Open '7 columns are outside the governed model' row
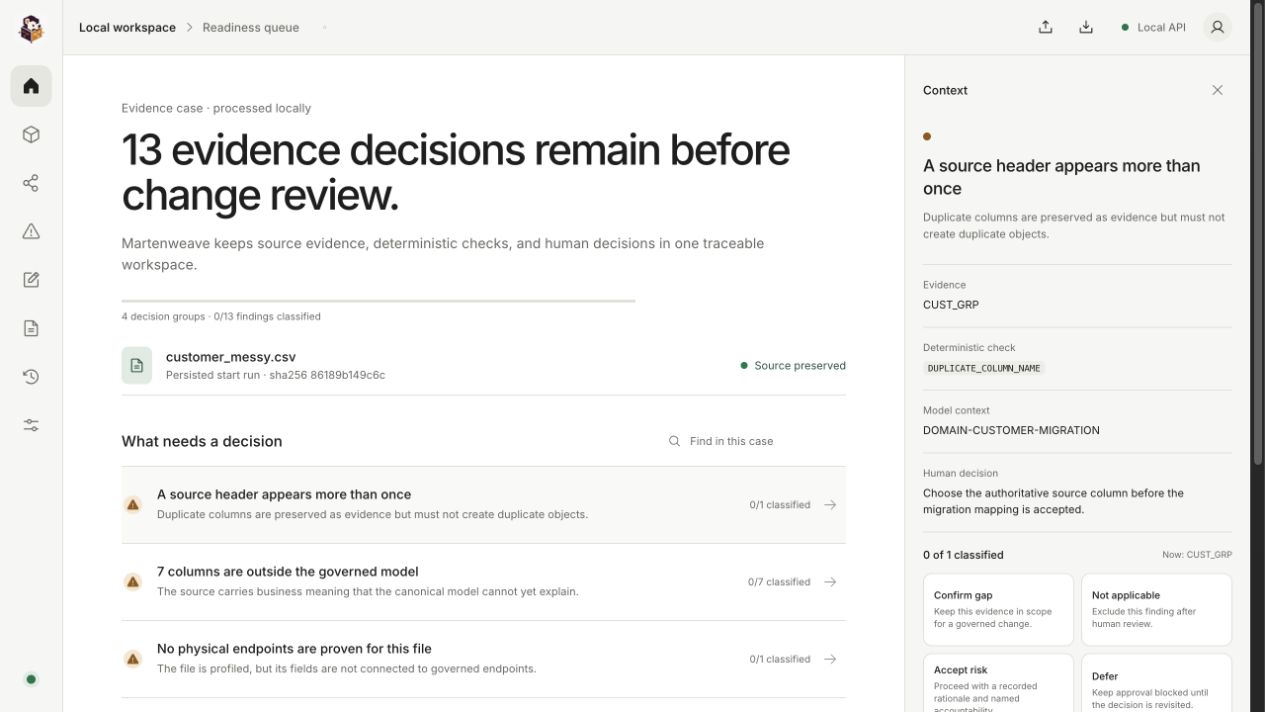The height and width of the screenshot is (712, 1265). (484, 582)
